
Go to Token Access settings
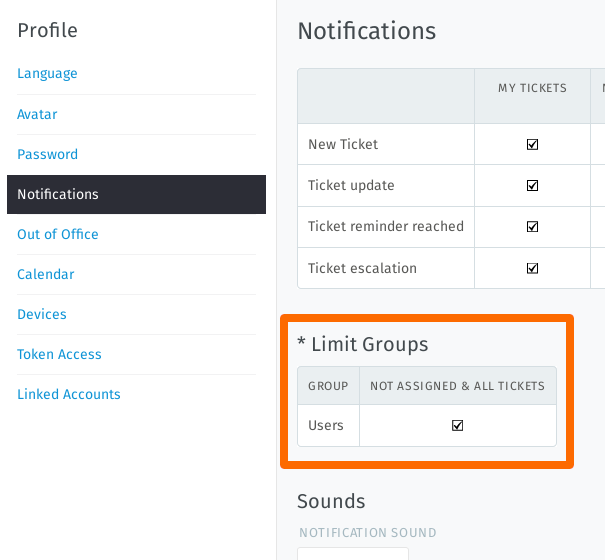[59, 354]
